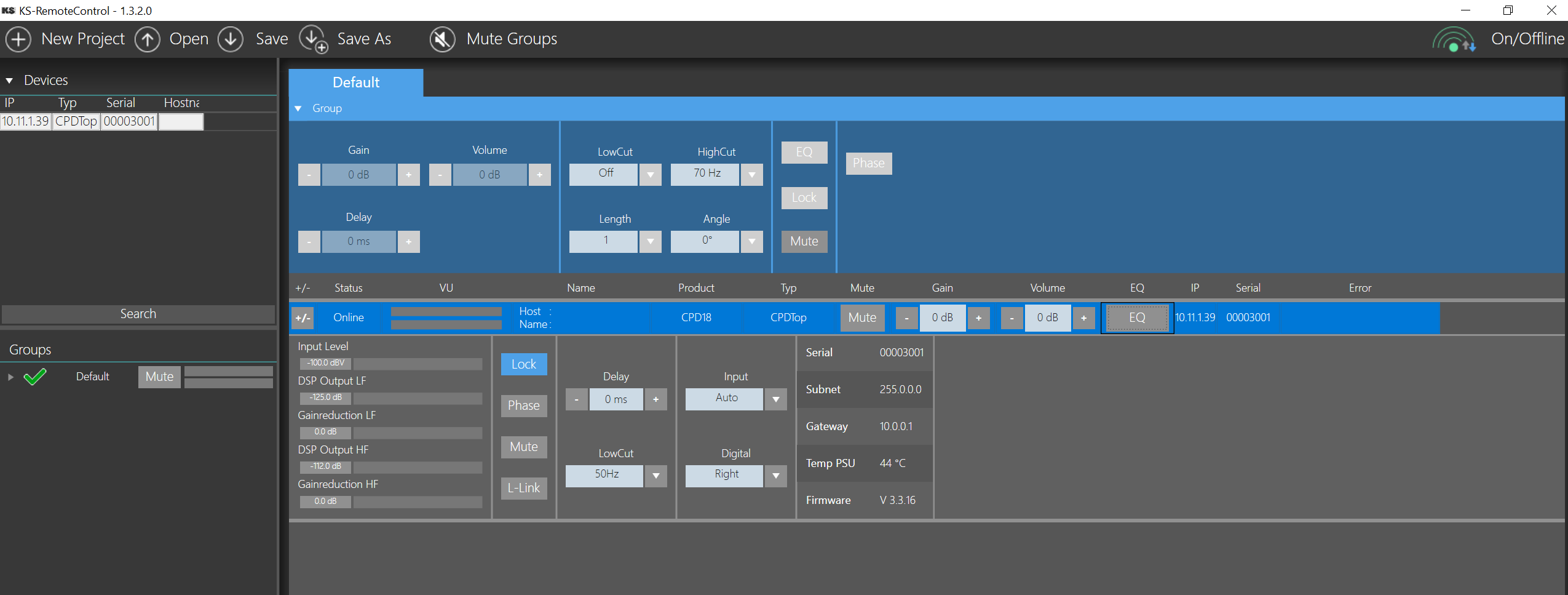Switch to the Default tab

(355, 82)
